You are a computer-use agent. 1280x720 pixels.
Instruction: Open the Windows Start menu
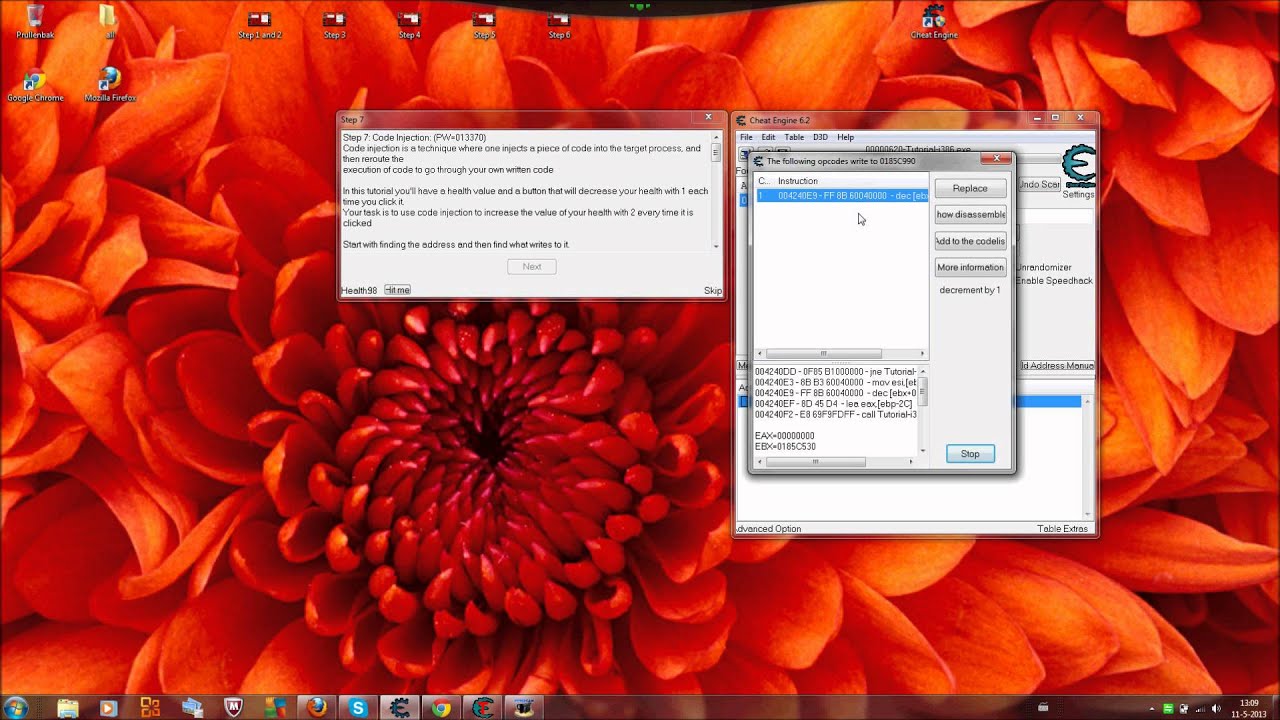pos(17,707)
